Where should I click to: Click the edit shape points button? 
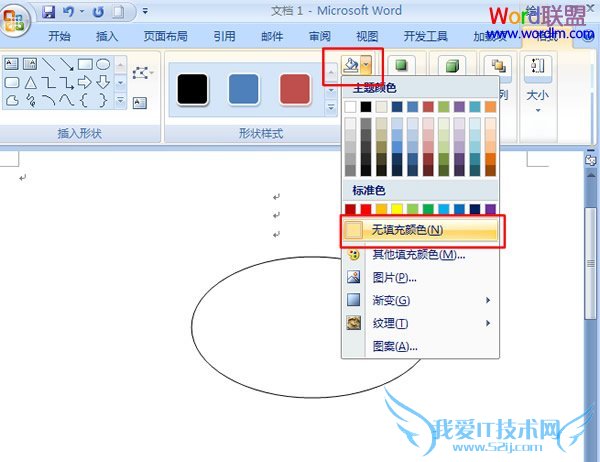tap(142, 72)
